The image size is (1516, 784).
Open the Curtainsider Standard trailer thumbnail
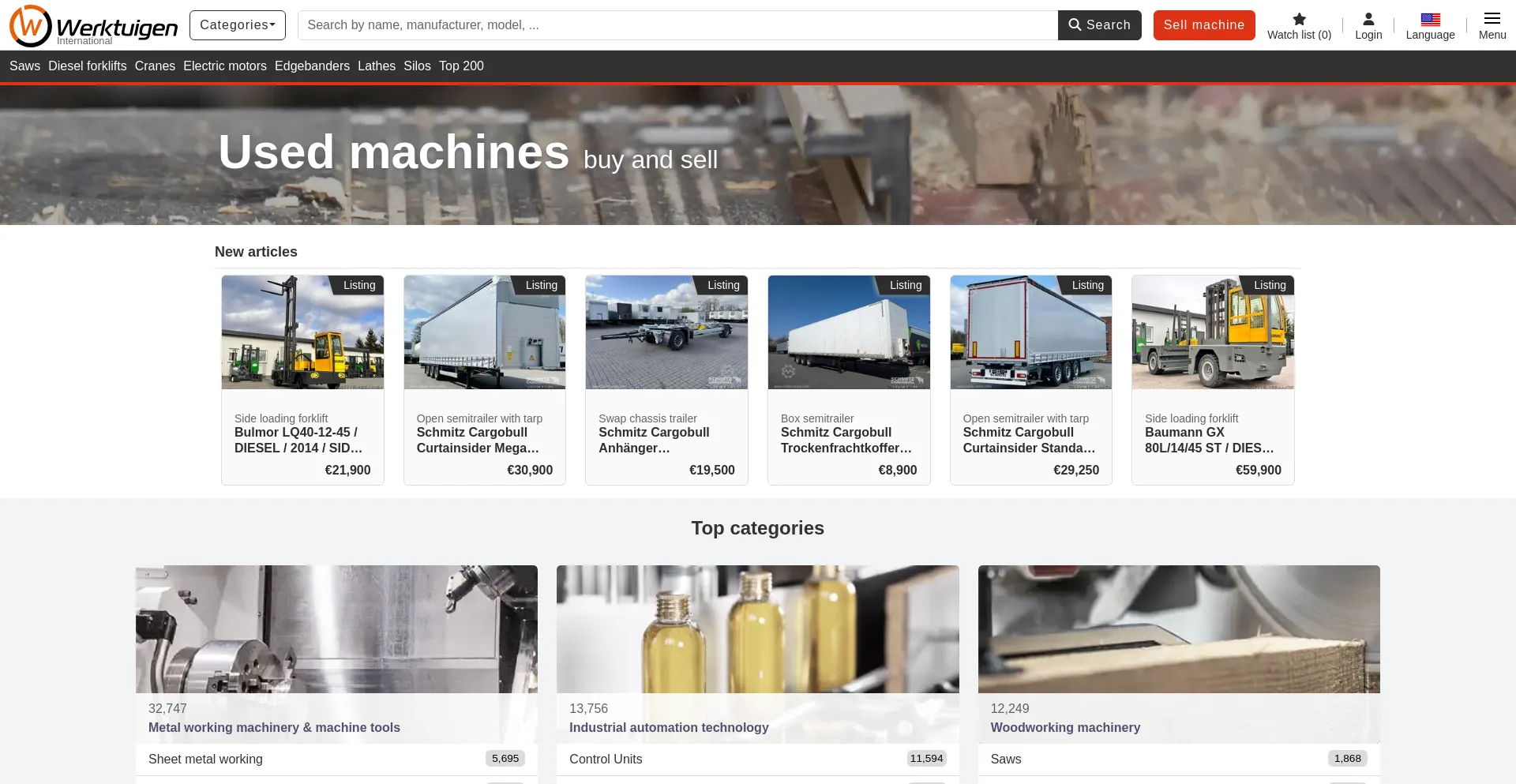pyautogui.click(x=1031, y=332)
